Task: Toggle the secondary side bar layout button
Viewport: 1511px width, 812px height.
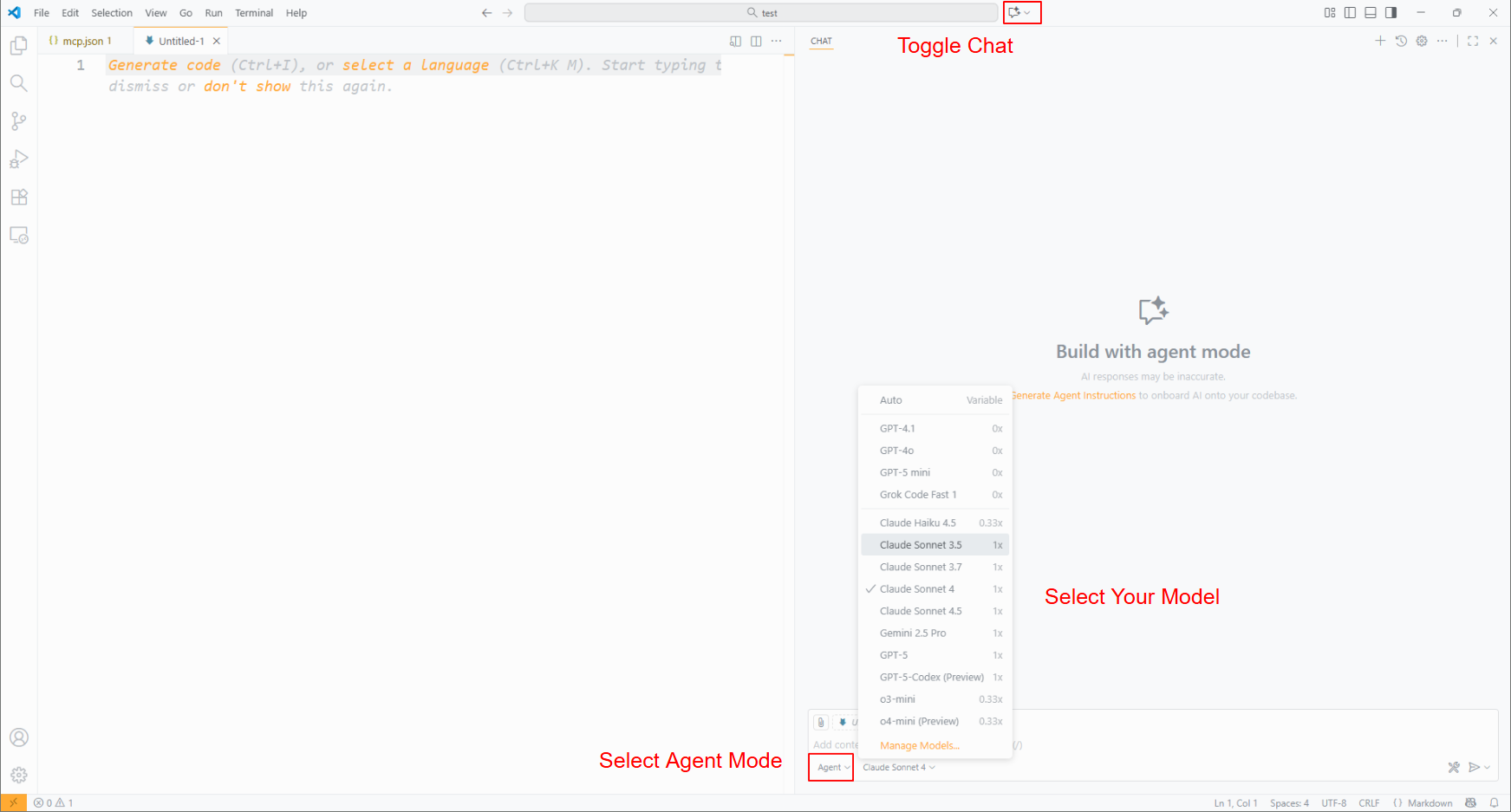Action: 1391,13
